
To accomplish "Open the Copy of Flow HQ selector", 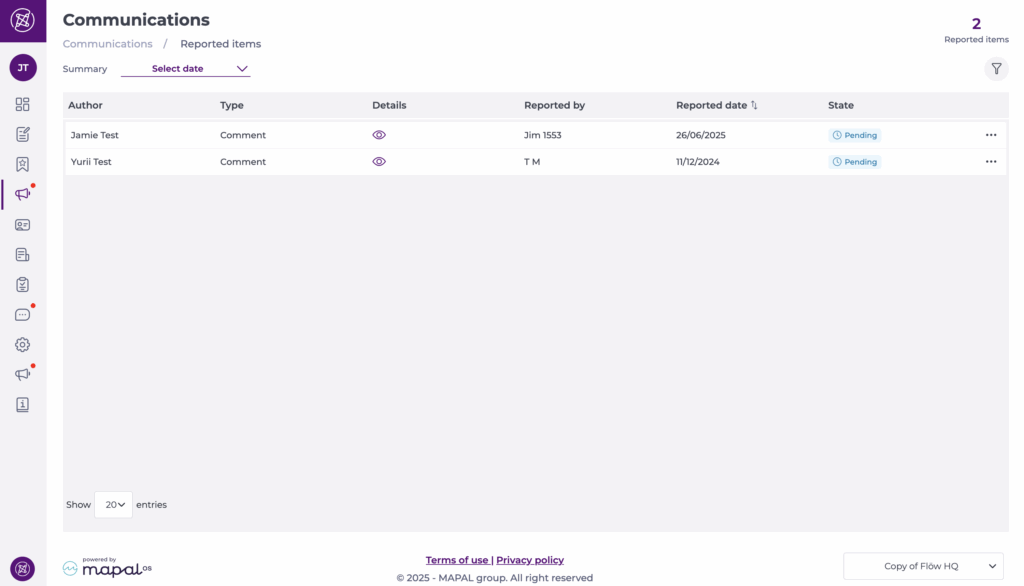I will pyautogui.click(x=922, y=566).
